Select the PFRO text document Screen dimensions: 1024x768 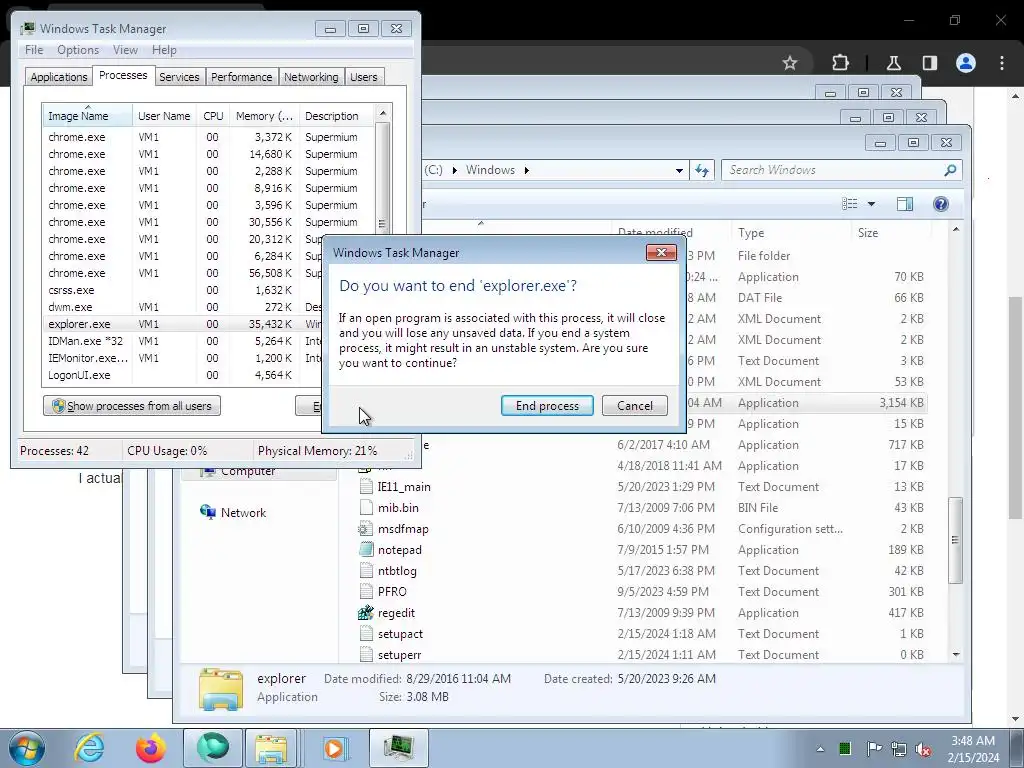pos(392,592)
